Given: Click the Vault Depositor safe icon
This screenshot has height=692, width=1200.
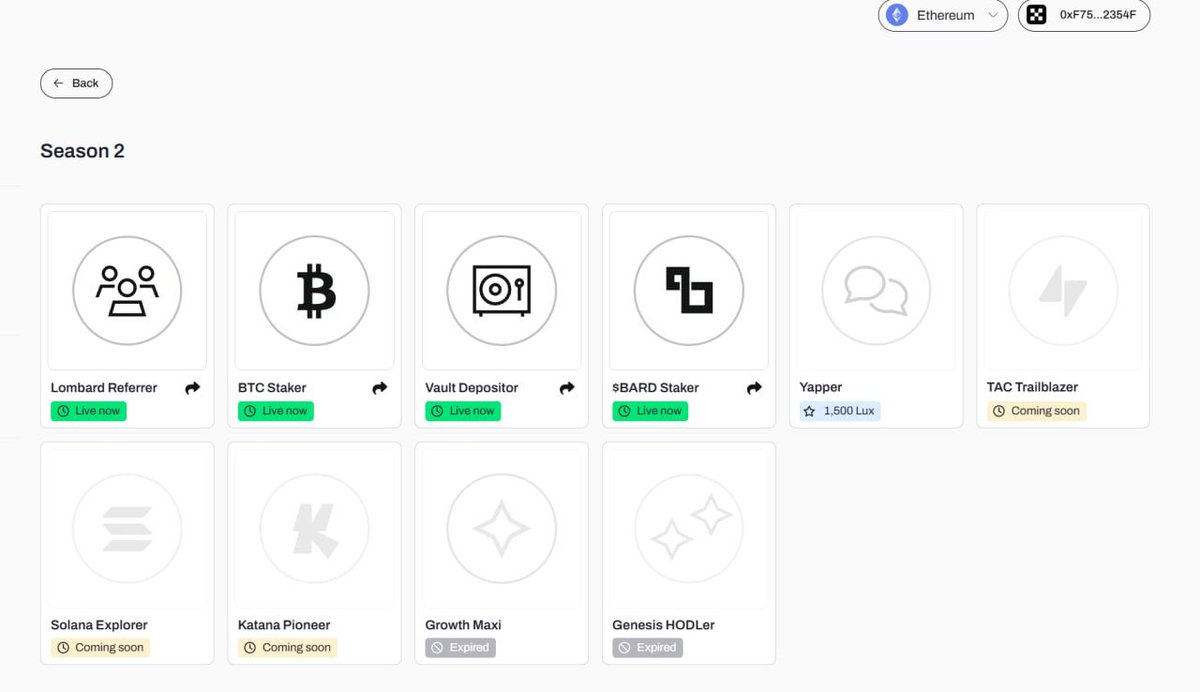Looking at the screenshot, I should tap(501, 290).
